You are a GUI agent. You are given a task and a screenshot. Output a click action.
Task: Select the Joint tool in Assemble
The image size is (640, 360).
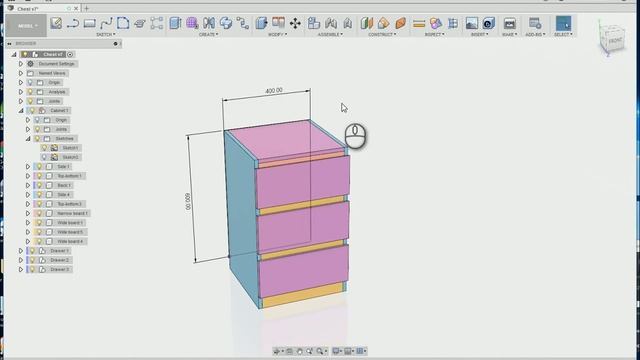click(331, 23)
